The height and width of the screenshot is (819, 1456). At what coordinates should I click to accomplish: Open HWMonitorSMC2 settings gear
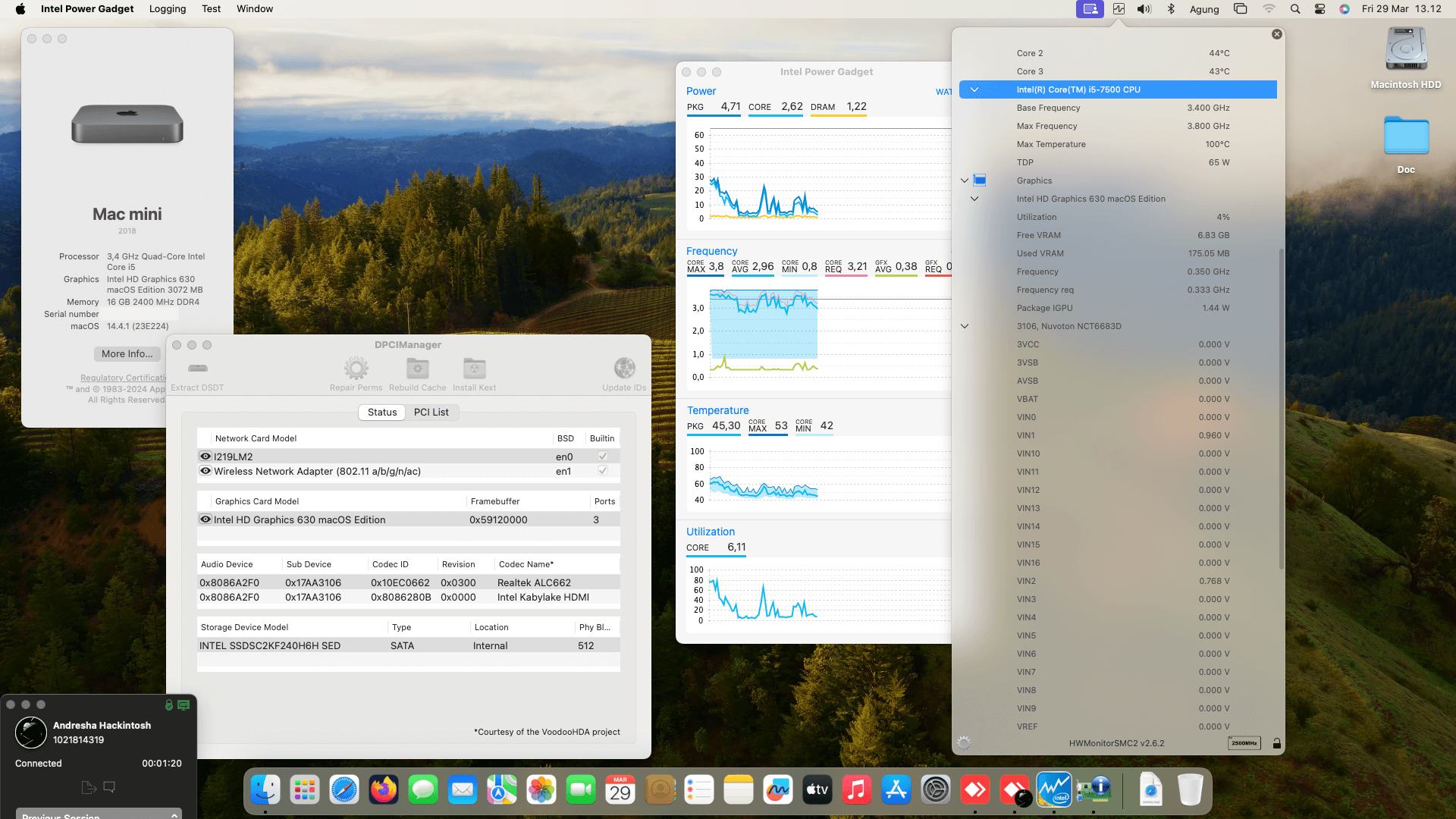point(963,743)
